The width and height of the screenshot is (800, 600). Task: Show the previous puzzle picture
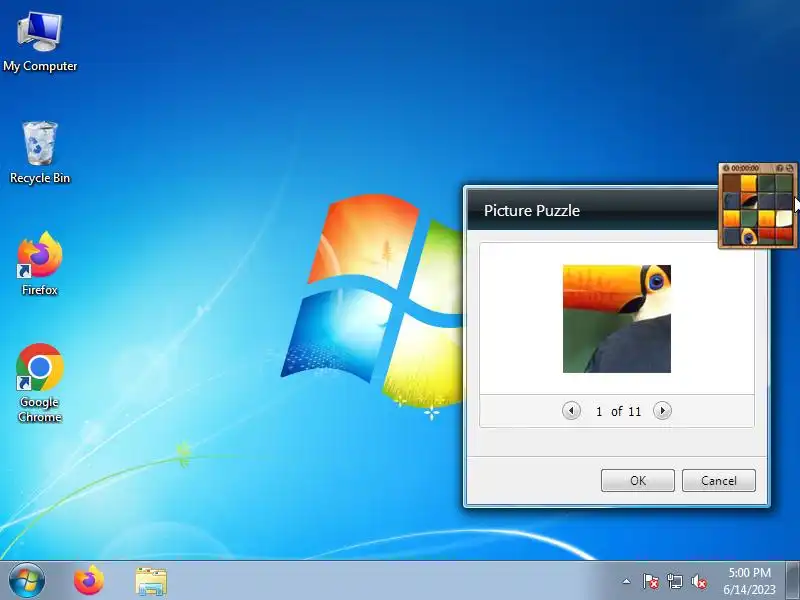tap(571, 410)
